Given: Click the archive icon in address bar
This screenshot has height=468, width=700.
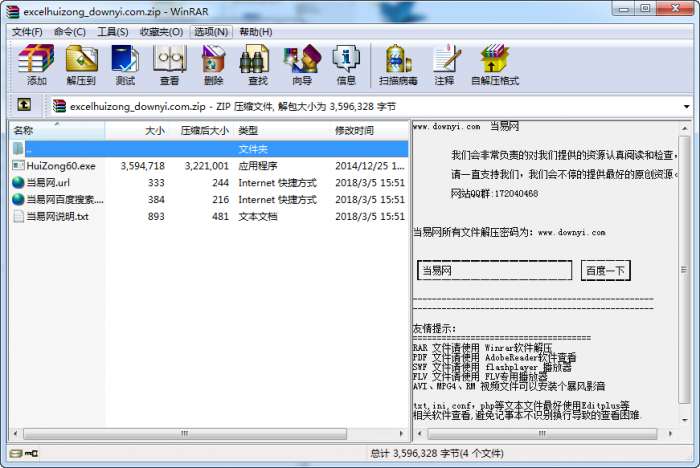Looking at the screenshot, I should coord(59,106).
